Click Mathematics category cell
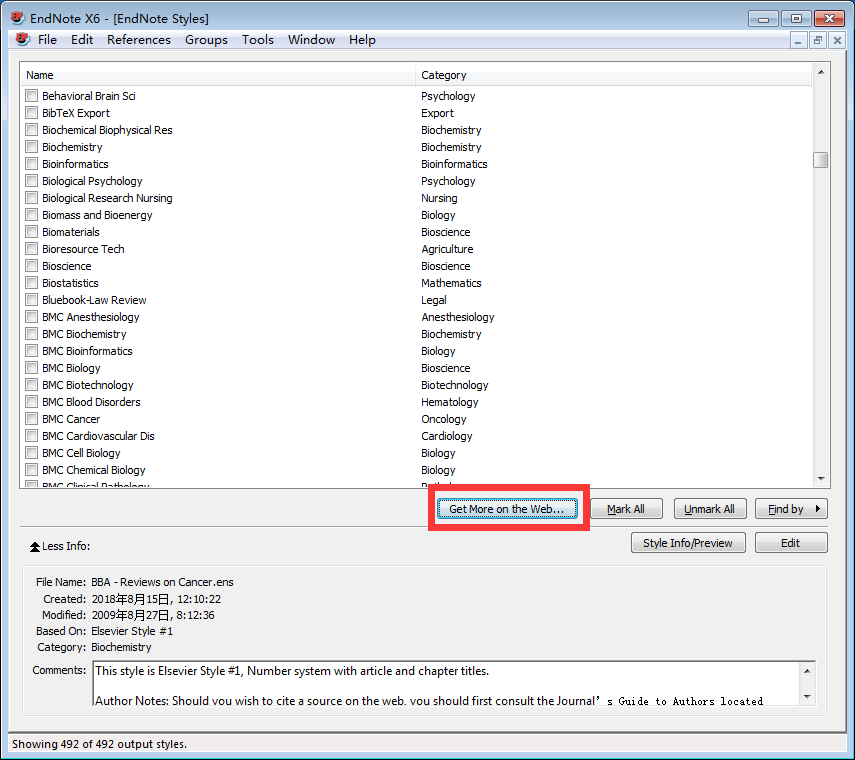The image size is (855, 760). 451,283
